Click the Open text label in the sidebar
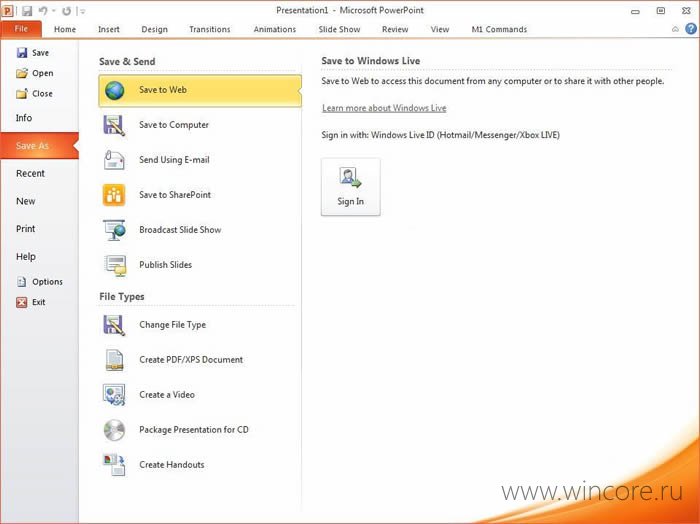Image resolution: width=700 pixels, height=524 pixels. tap(42, 73)
